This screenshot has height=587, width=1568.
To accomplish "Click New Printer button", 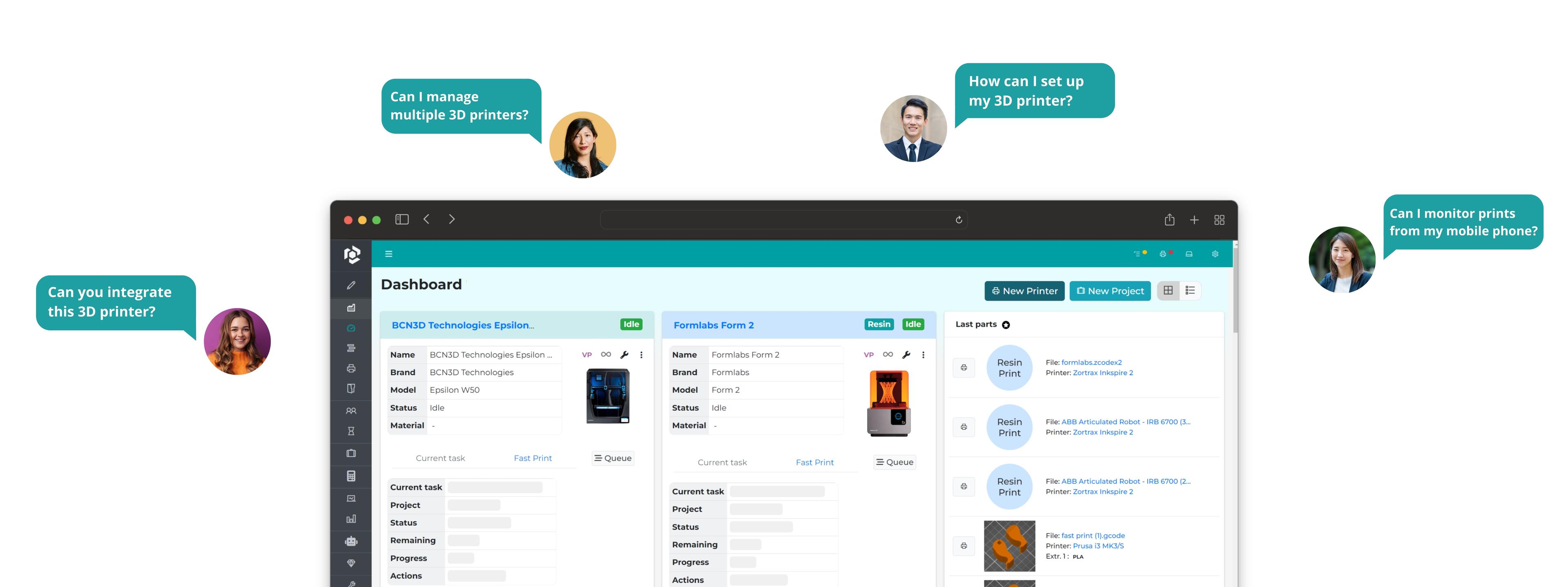I will point(1024,290).
